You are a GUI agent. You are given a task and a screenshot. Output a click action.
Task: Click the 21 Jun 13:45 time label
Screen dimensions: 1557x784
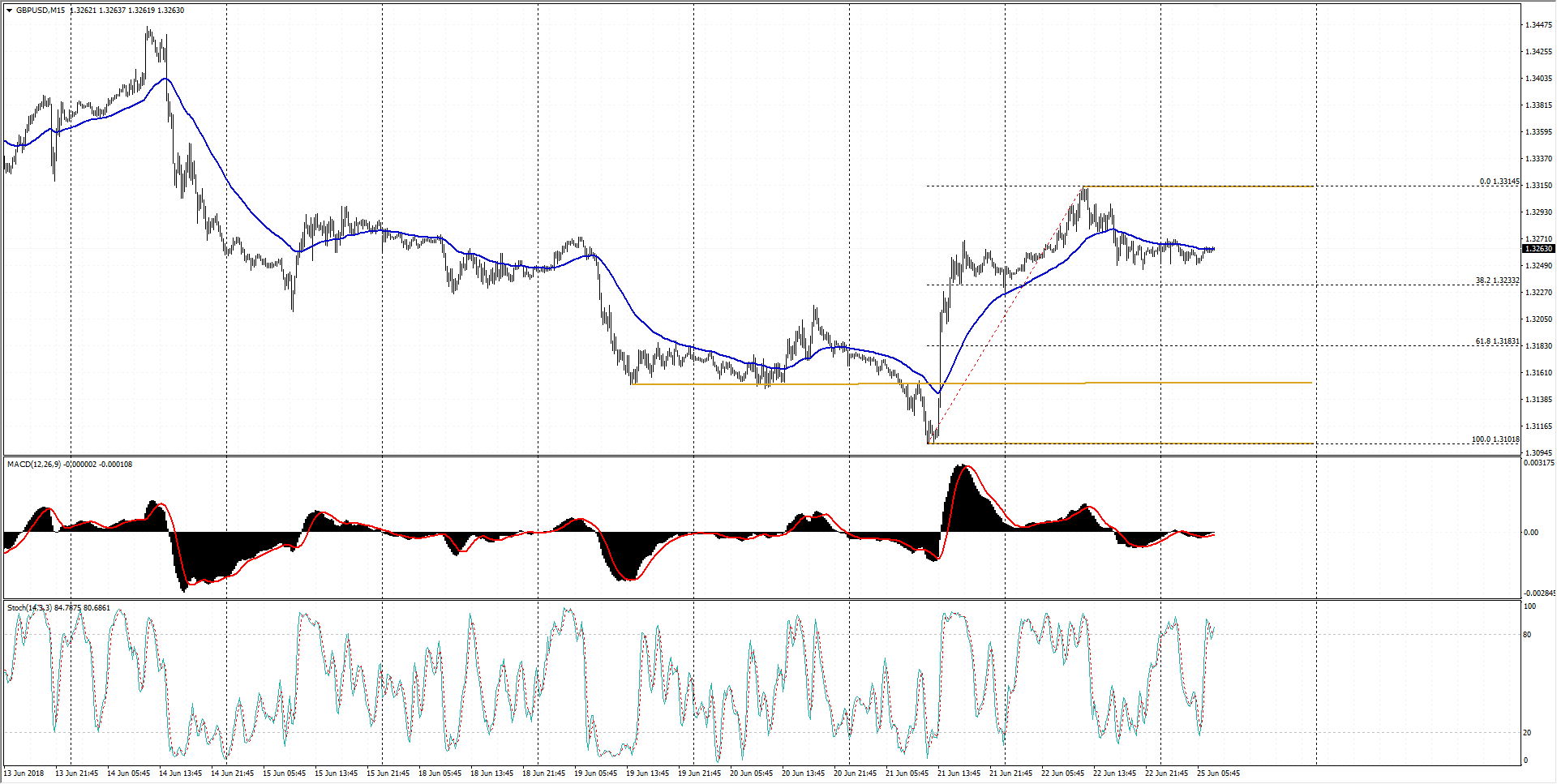coord(959,773)
